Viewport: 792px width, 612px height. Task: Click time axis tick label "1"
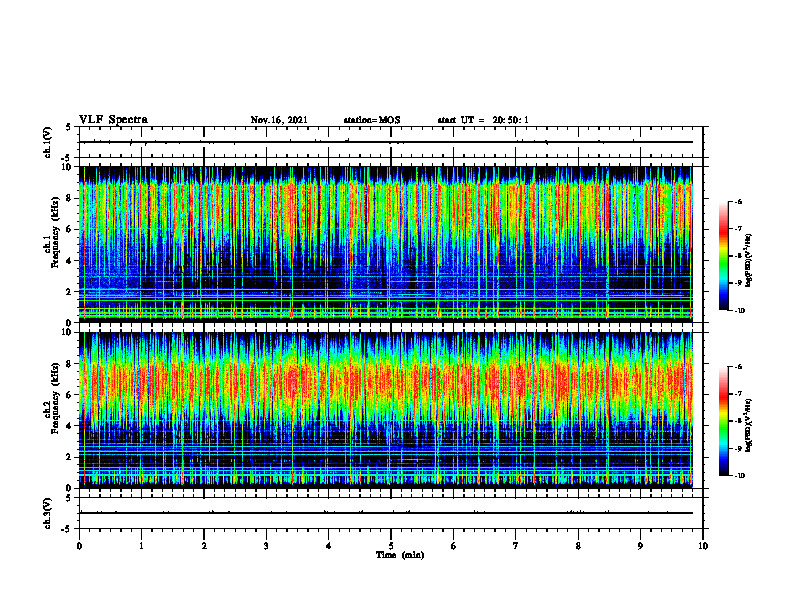(141, 546)
